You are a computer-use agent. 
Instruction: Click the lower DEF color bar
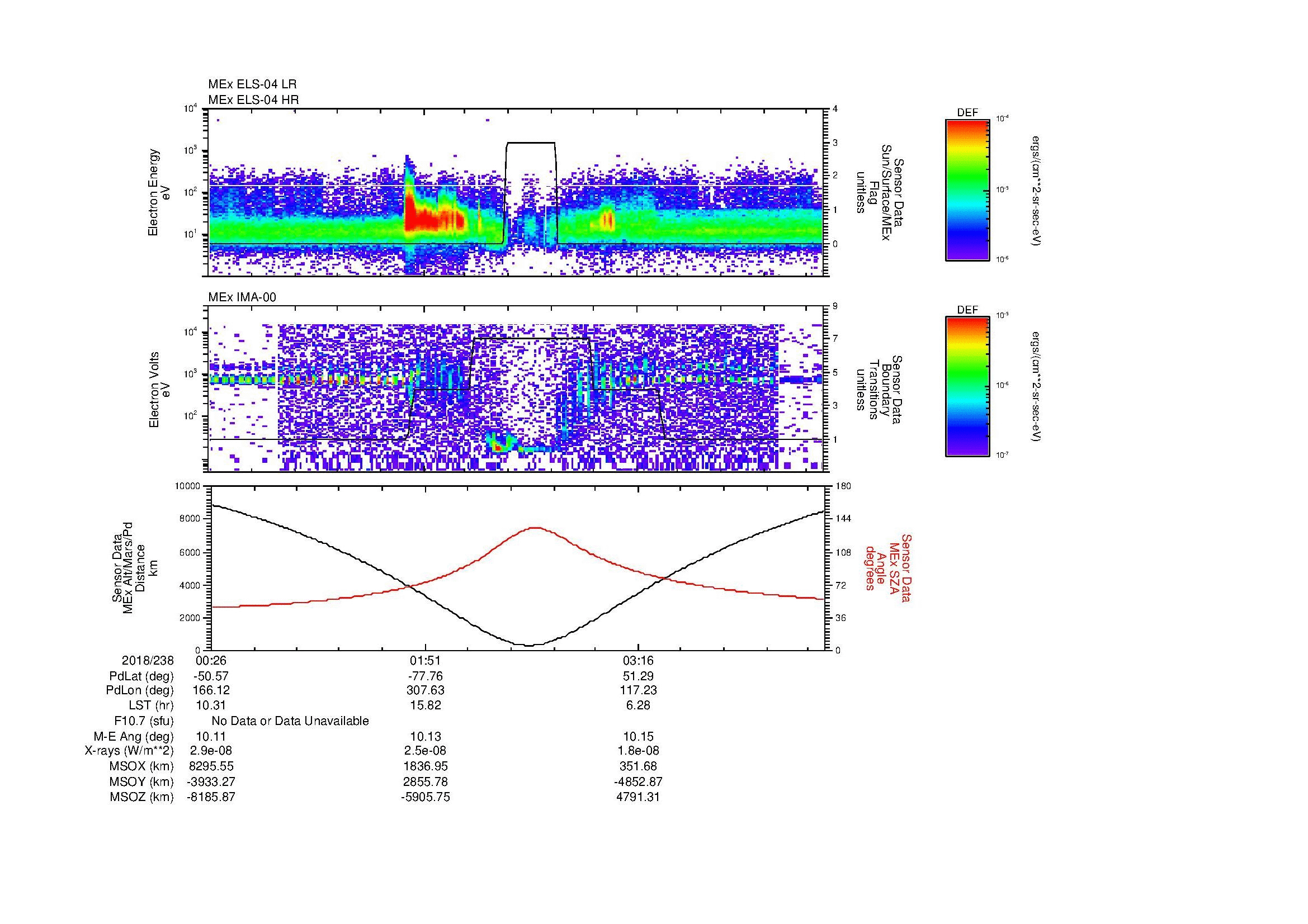click(x=967, y=387)
